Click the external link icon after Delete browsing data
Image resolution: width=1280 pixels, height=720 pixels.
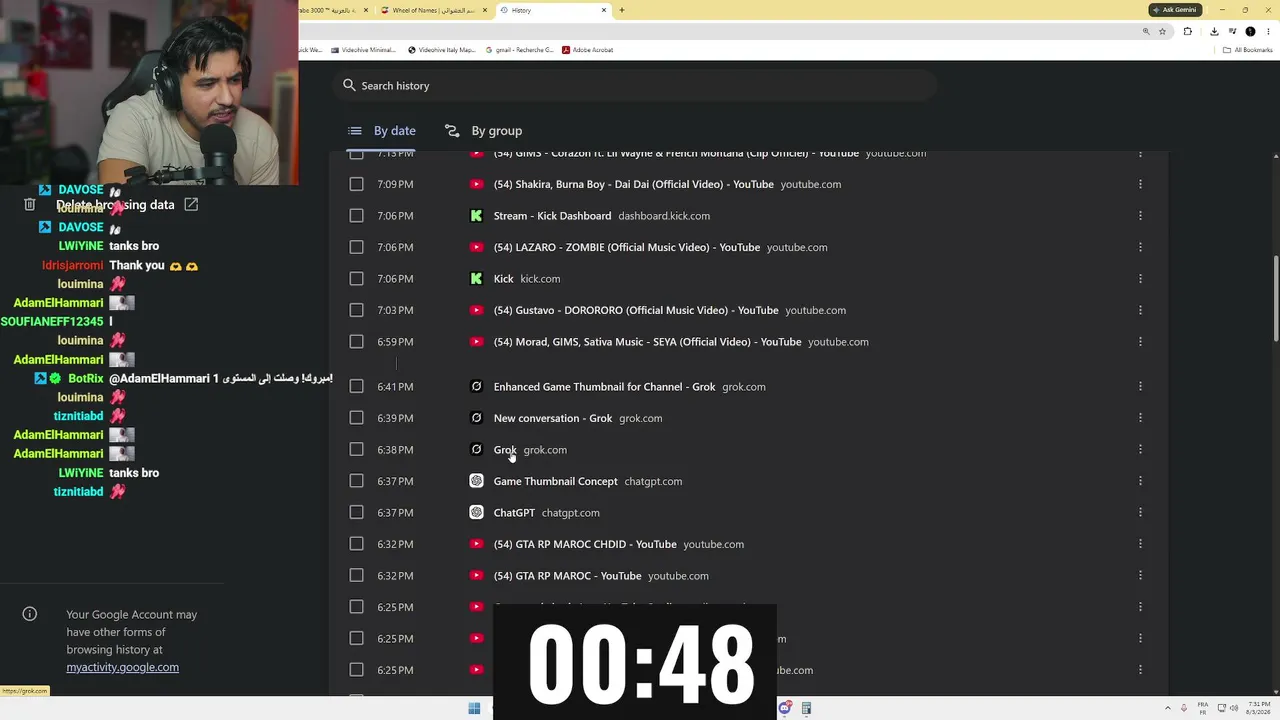click(x=191, y=204)
